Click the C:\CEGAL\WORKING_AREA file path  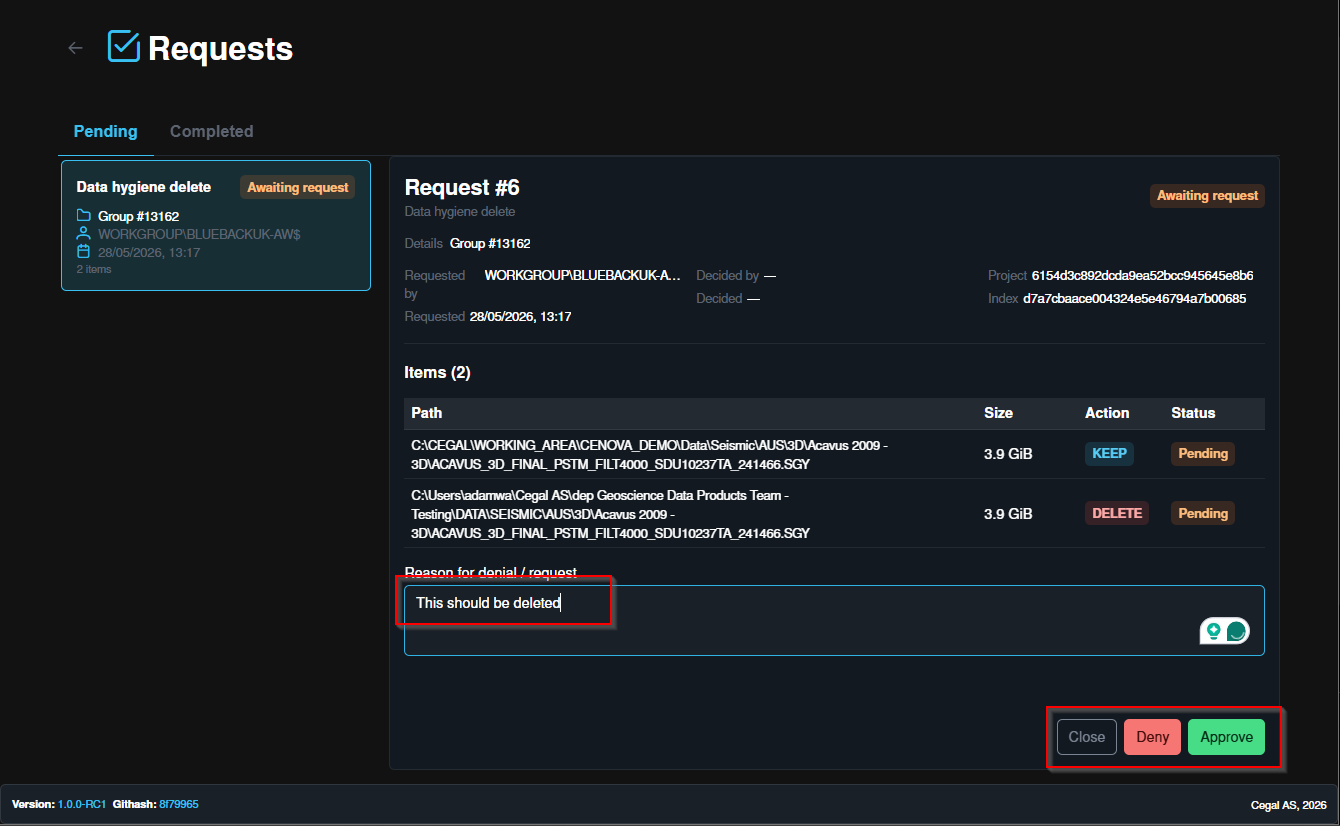[650, 454]
